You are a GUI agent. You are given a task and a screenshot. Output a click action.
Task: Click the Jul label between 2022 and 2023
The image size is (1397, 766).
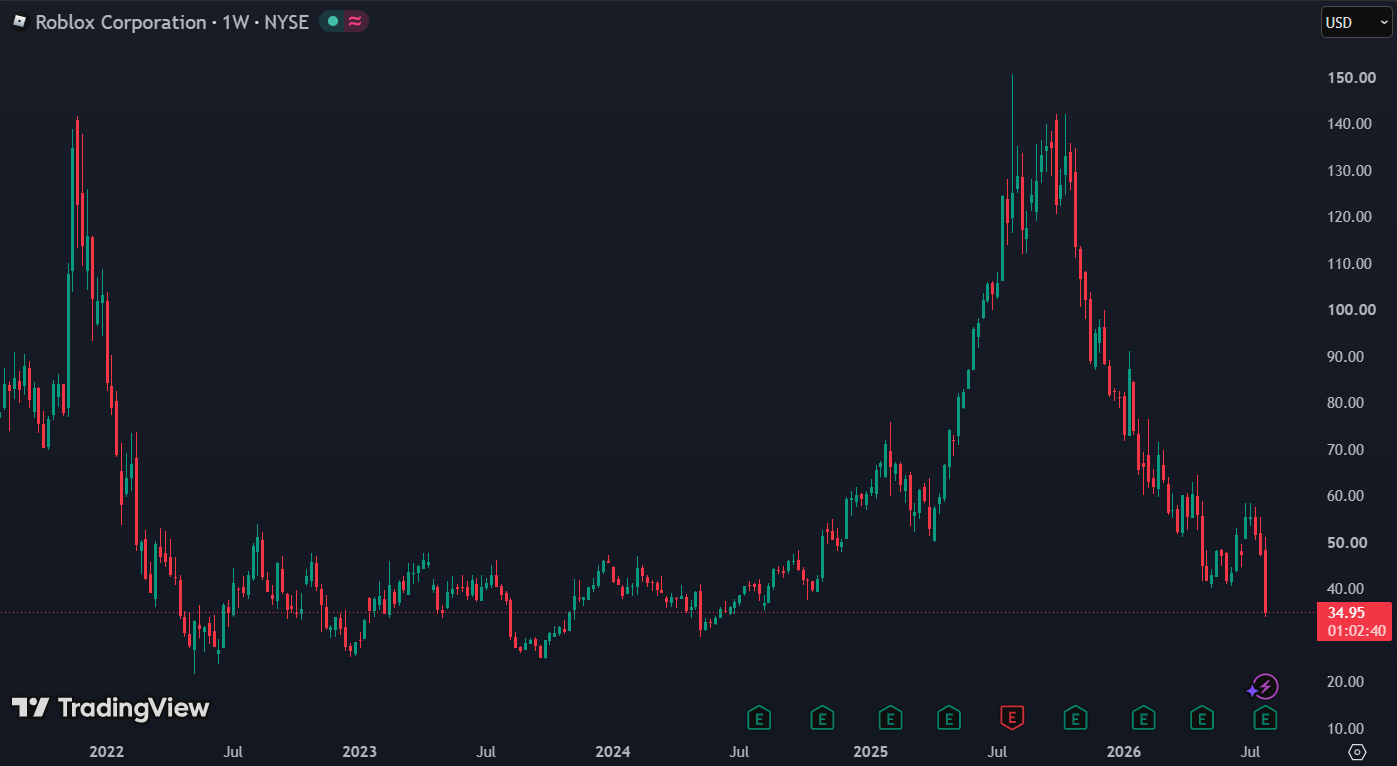233,751
